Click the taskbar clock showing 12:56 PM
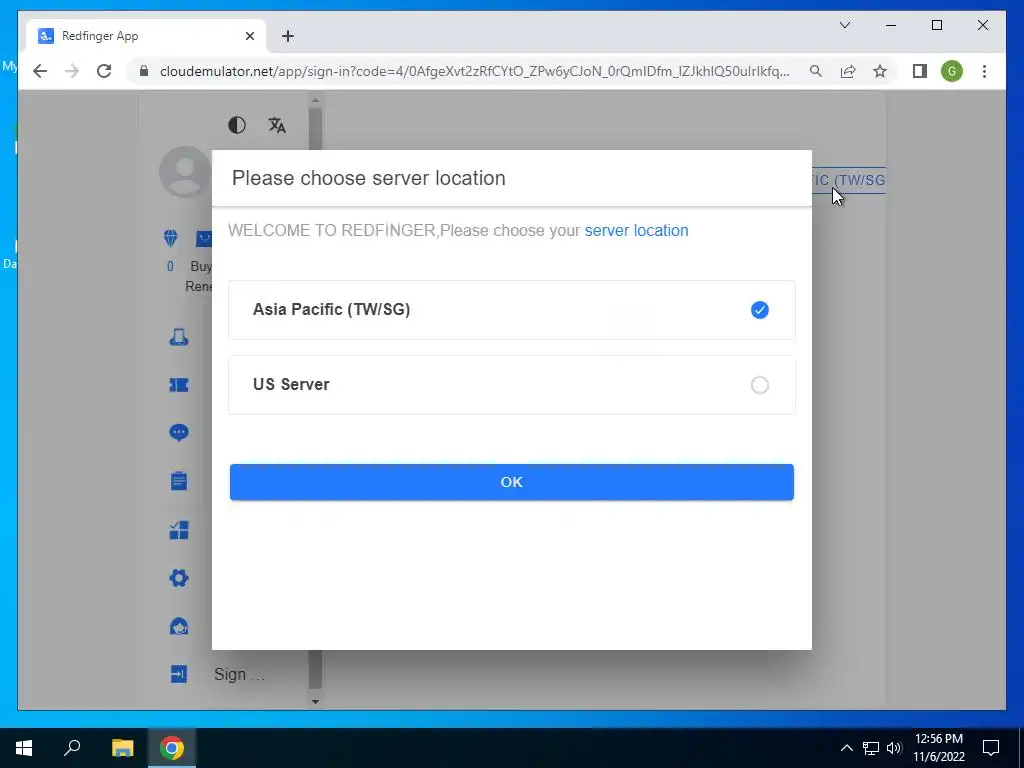Image resolution: width=1024 pixels, height=768 pixels. tap(938, 748)
